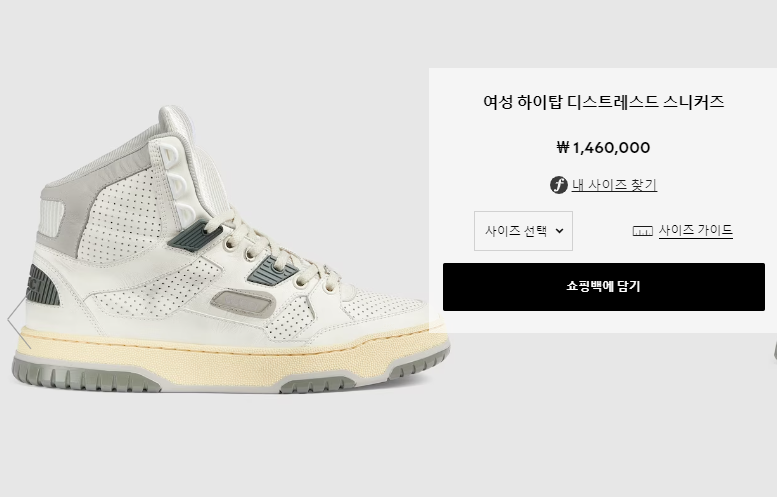Add item with 쇼핑백에 담기 button
This screenshot has width=777, height=497.
604,287
